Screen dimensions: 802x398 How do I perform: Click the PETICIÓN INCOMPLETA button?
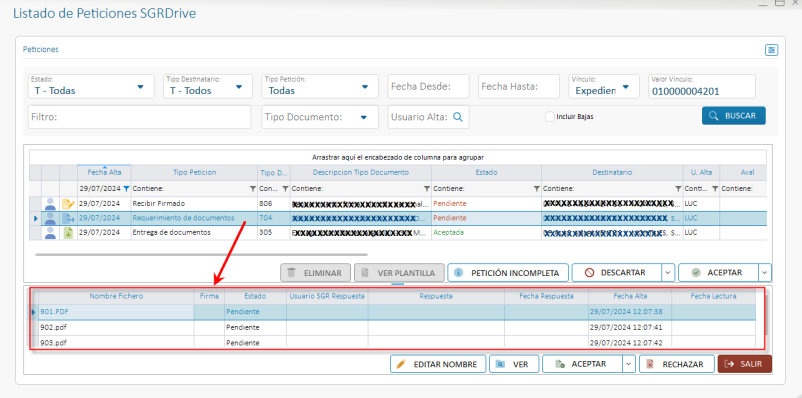pyautogui.click(x=508, y=273)
